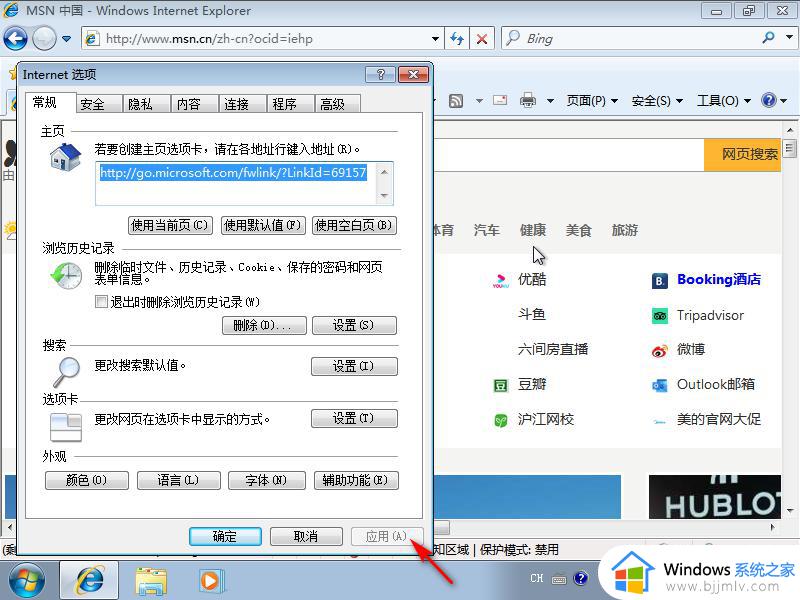The height and width of the screenshot is (600, 800).
Task: Click the 豆瓣 green icon
Action: pos(501,385)
